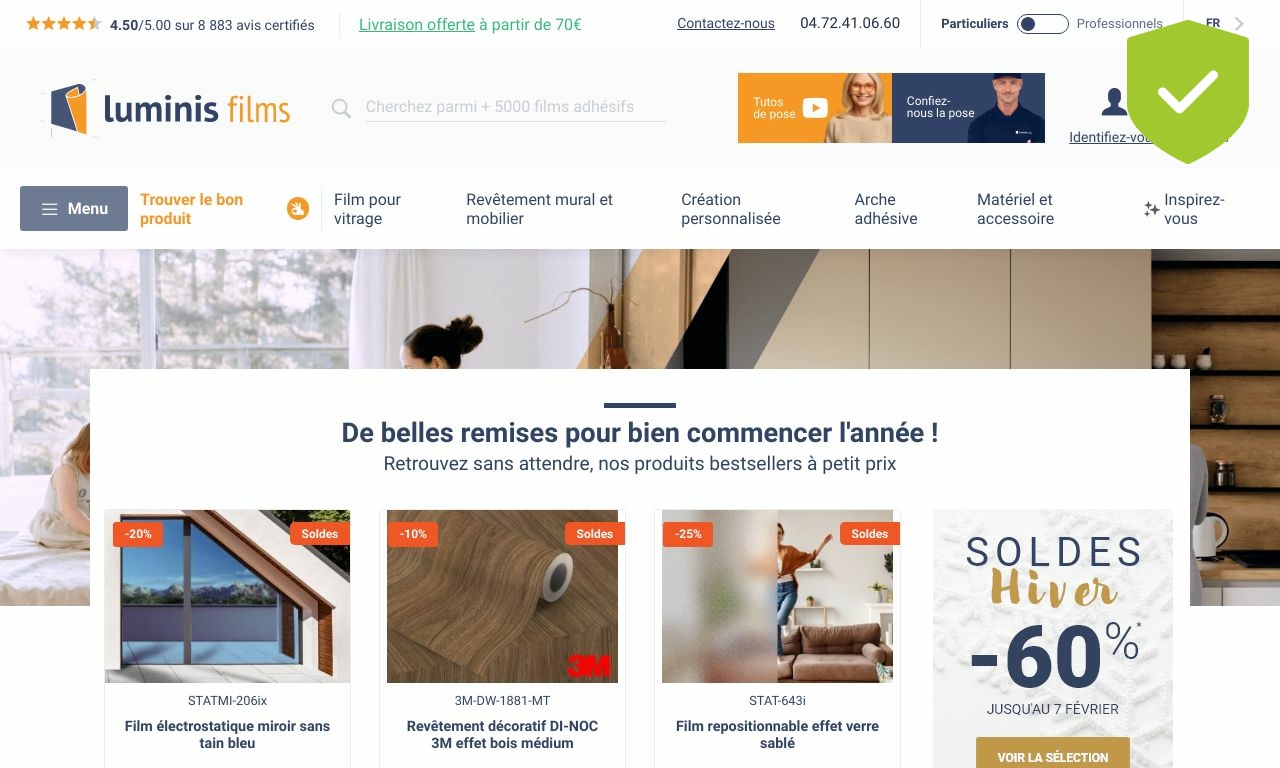Expand the Film pour vitrage menu

tap(368, 209)
